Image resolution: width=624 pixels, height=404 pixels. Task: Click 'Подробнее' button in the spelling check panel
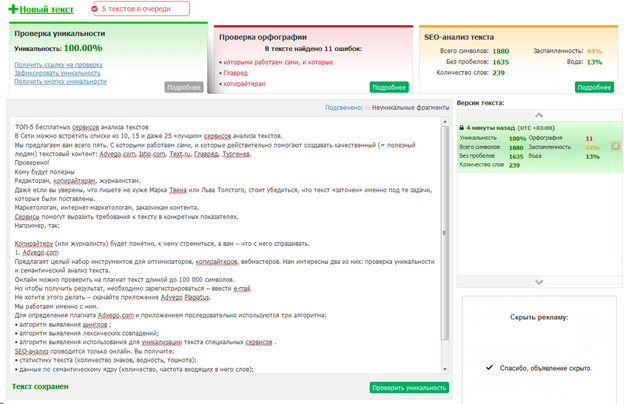pyautogui.click(x=389, y=87)
